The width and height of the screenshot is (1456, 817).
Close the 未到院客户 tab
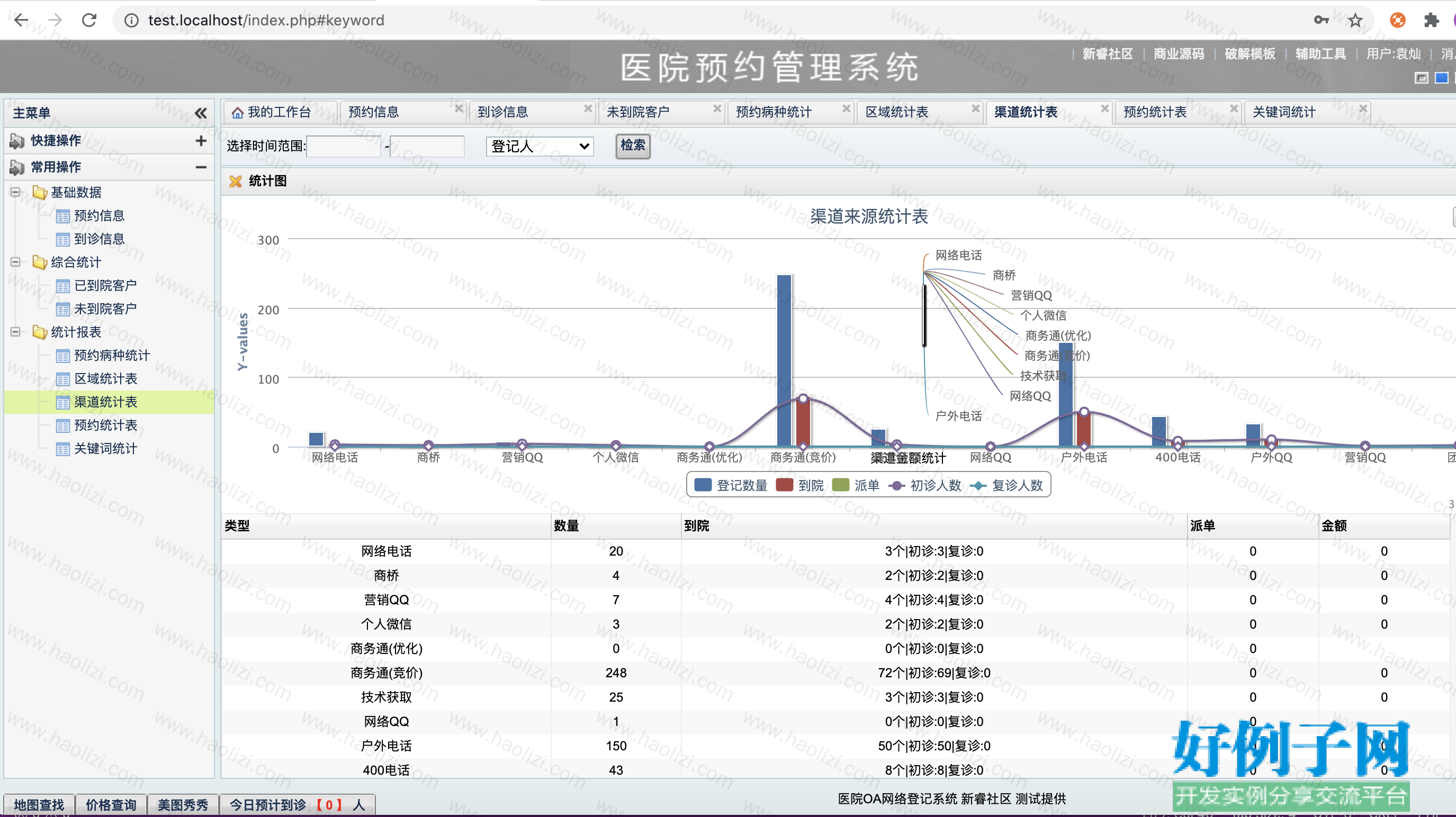pos(717,108)
